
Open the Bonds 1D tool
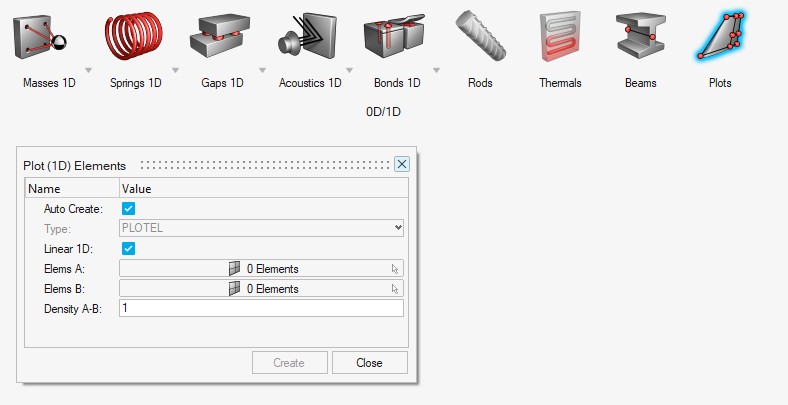[394, 37]
